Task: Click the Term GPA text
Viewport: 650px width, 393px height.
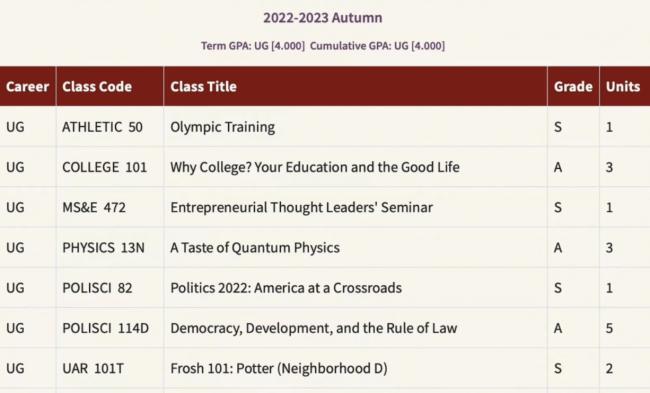Action: coord(253,46)
